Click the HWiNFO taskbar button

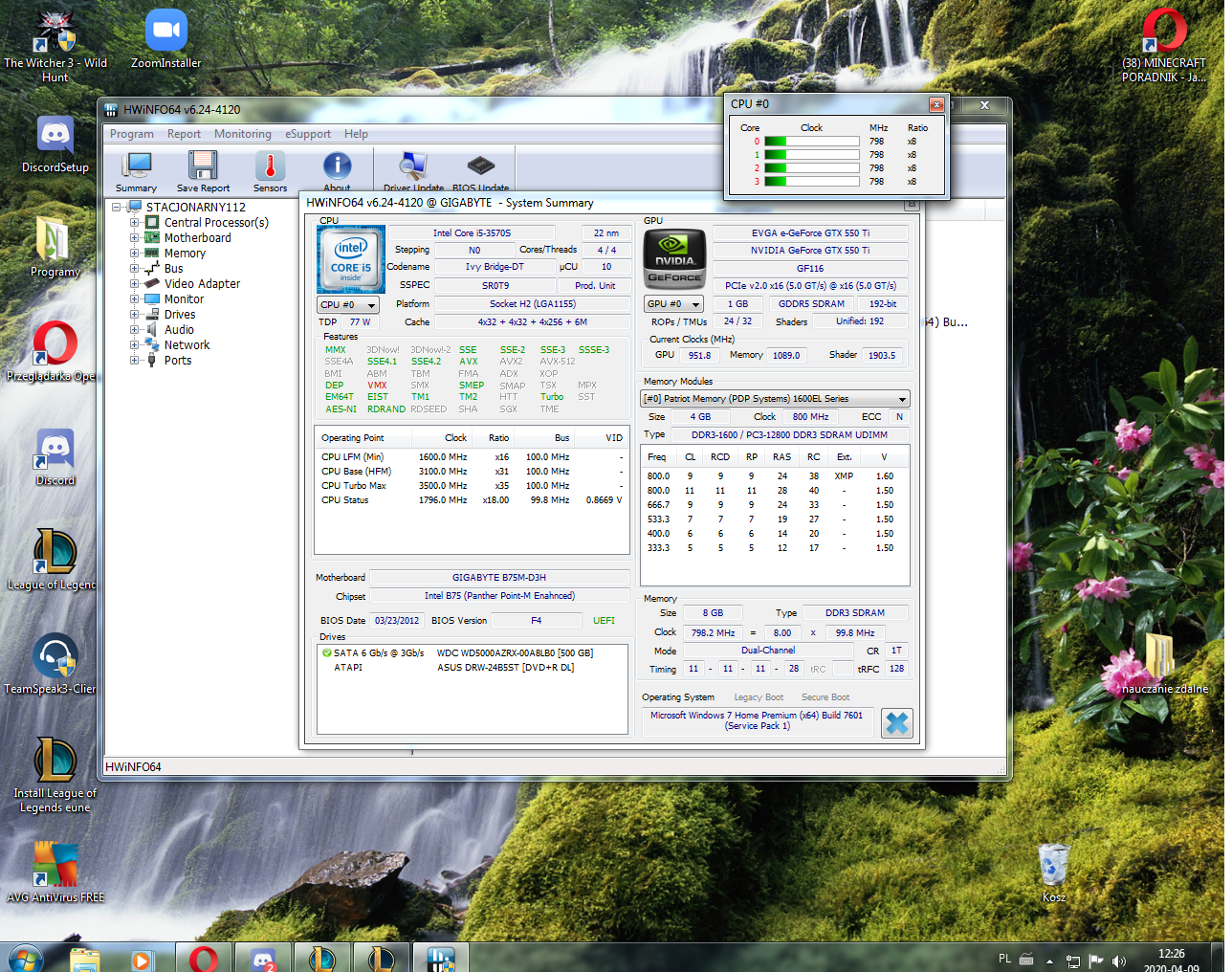click(441, 958)
